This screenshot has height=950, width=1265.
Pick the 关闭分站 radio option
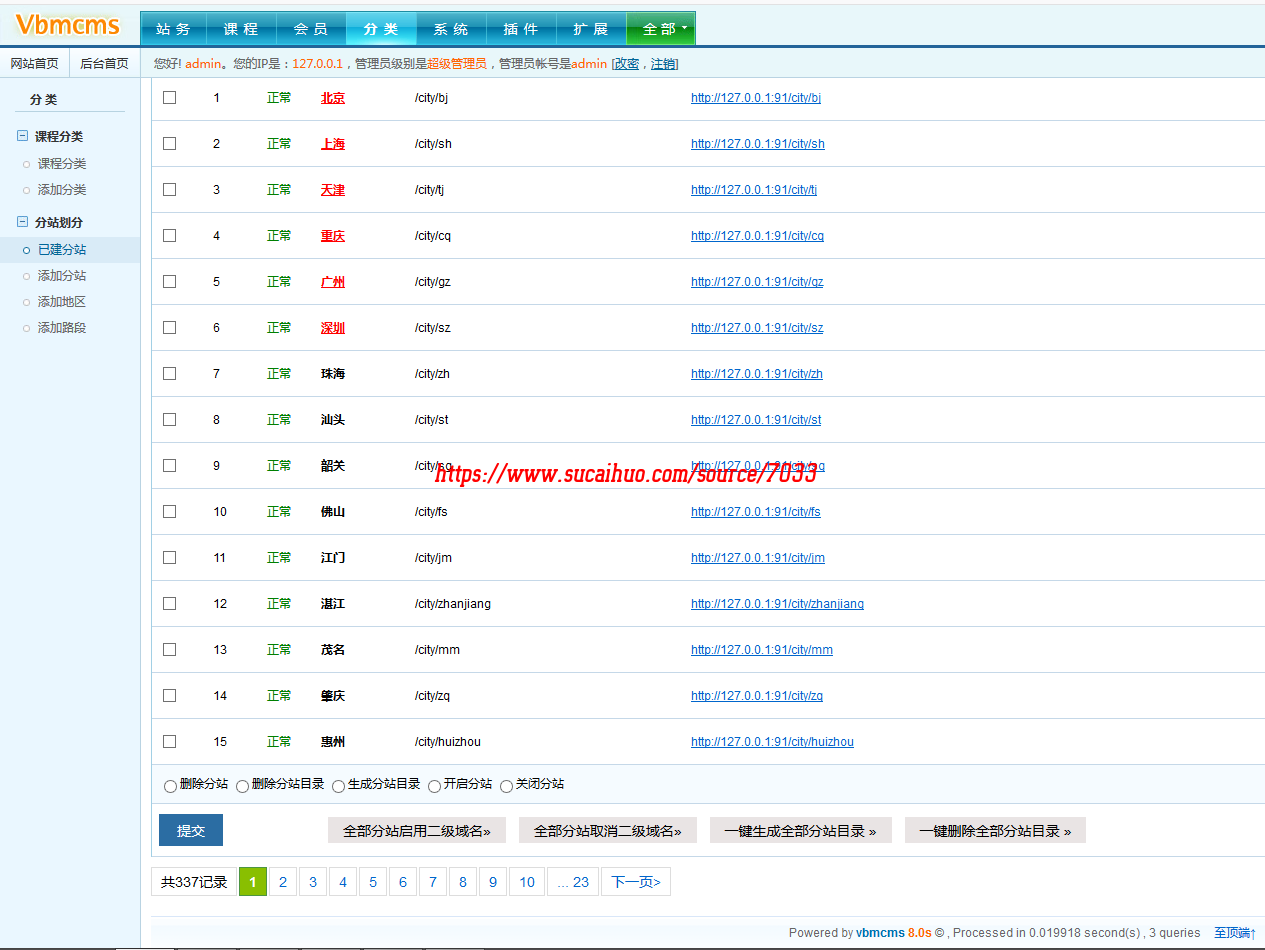pyautogui.click(x=506, y=786)
